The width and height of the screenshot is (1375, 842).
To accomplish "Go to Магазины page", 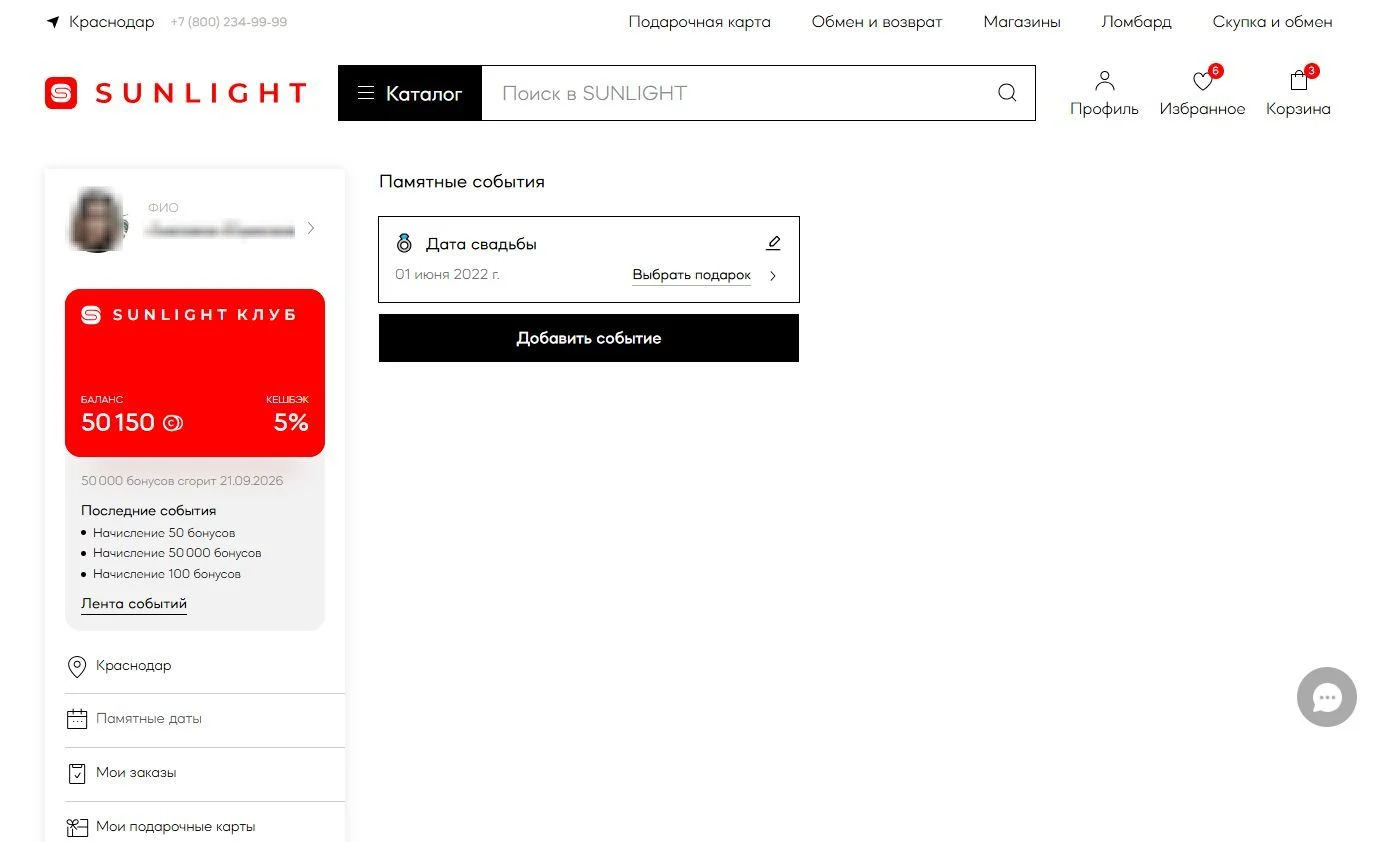I will click(1022, 22).
